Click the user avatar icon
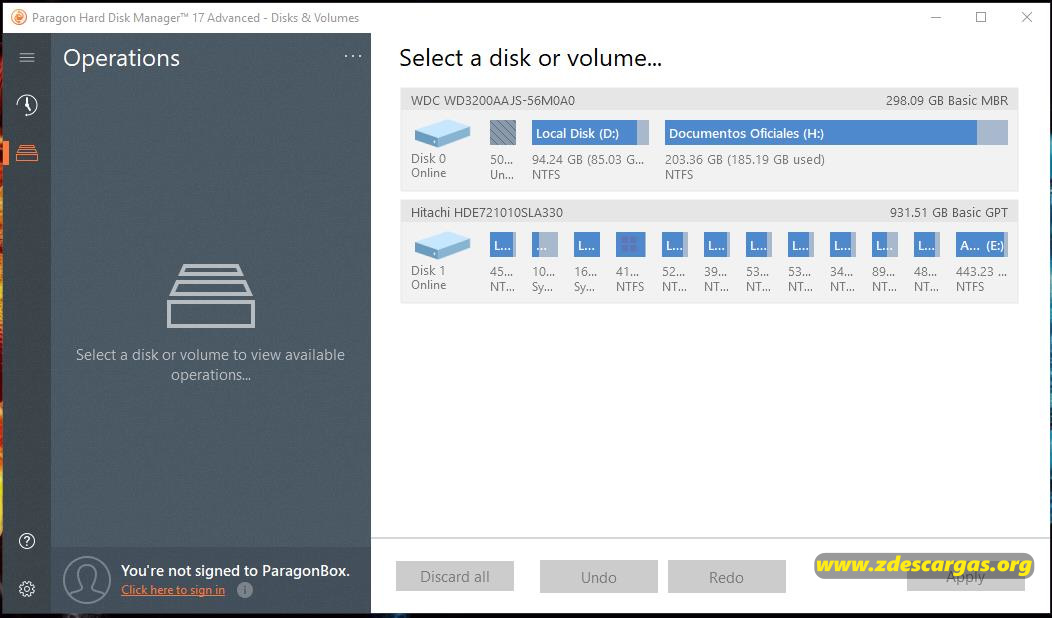 coord(87,580)
